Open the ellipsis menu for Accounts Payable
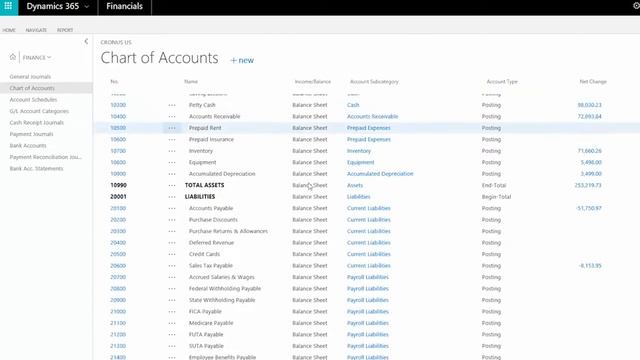 (172, 208)
